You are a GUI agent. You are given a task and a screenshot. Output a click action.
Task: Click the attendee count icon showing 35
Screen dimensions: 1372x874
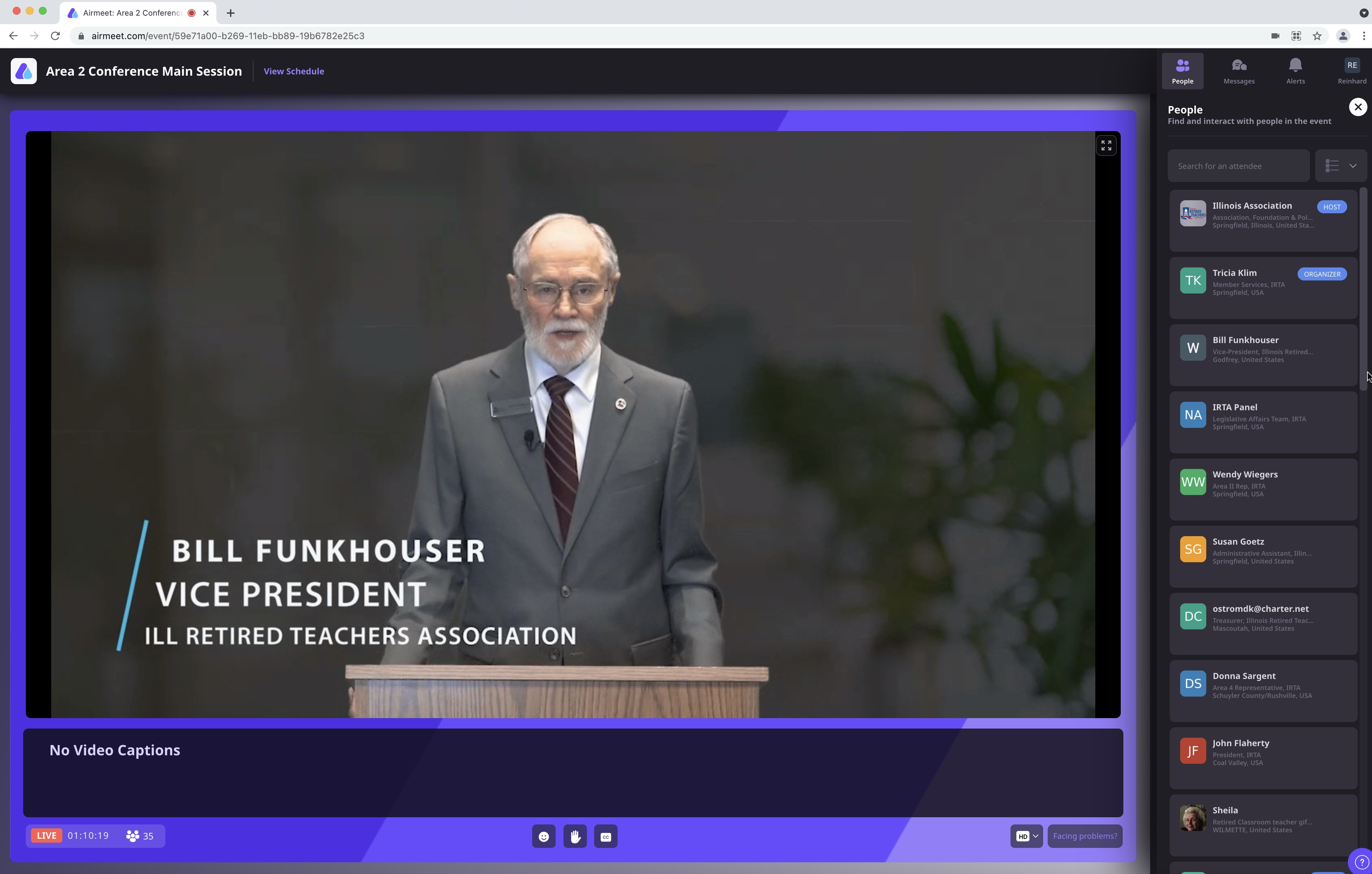tap(140, 836)
